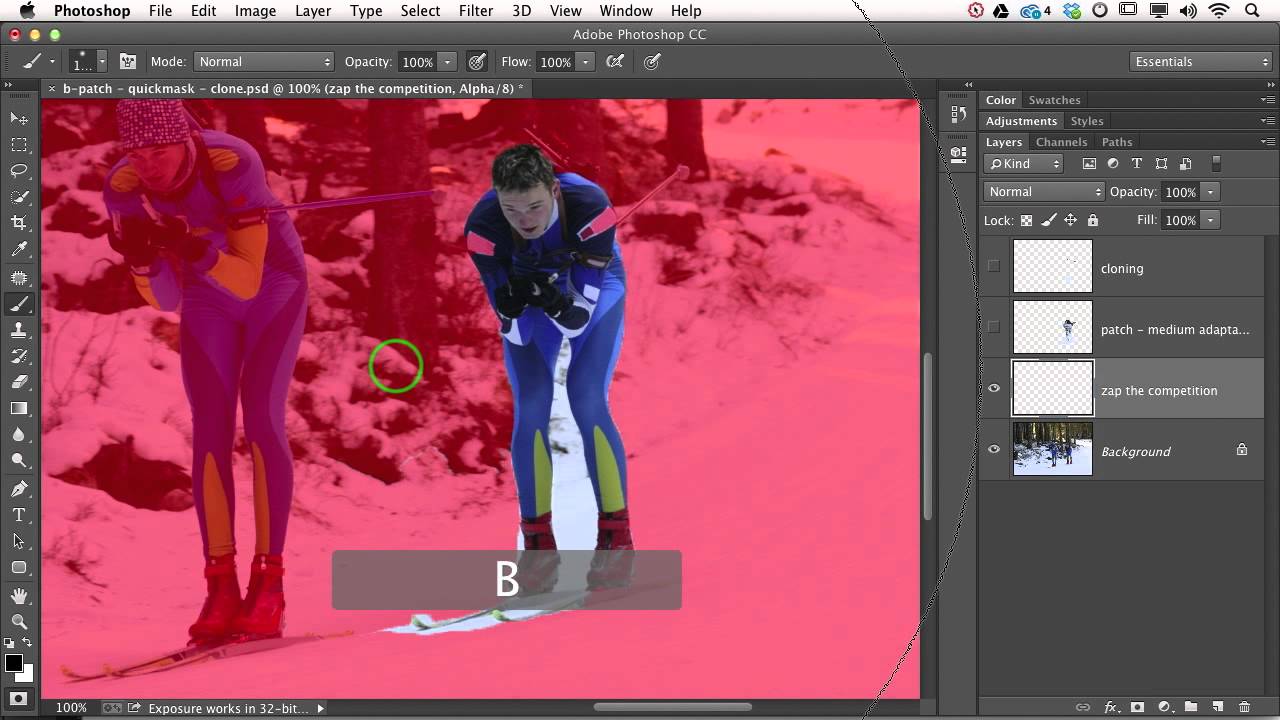Open brush Opacity slider dropdown

(448, 61)
